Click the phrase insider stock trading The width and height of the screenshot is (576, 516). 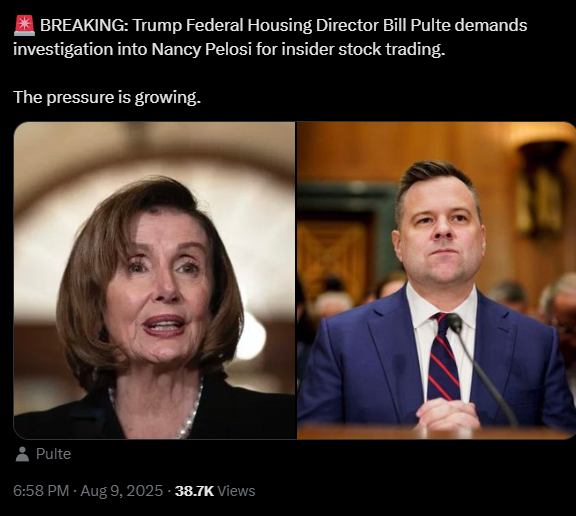click(363, 50)
